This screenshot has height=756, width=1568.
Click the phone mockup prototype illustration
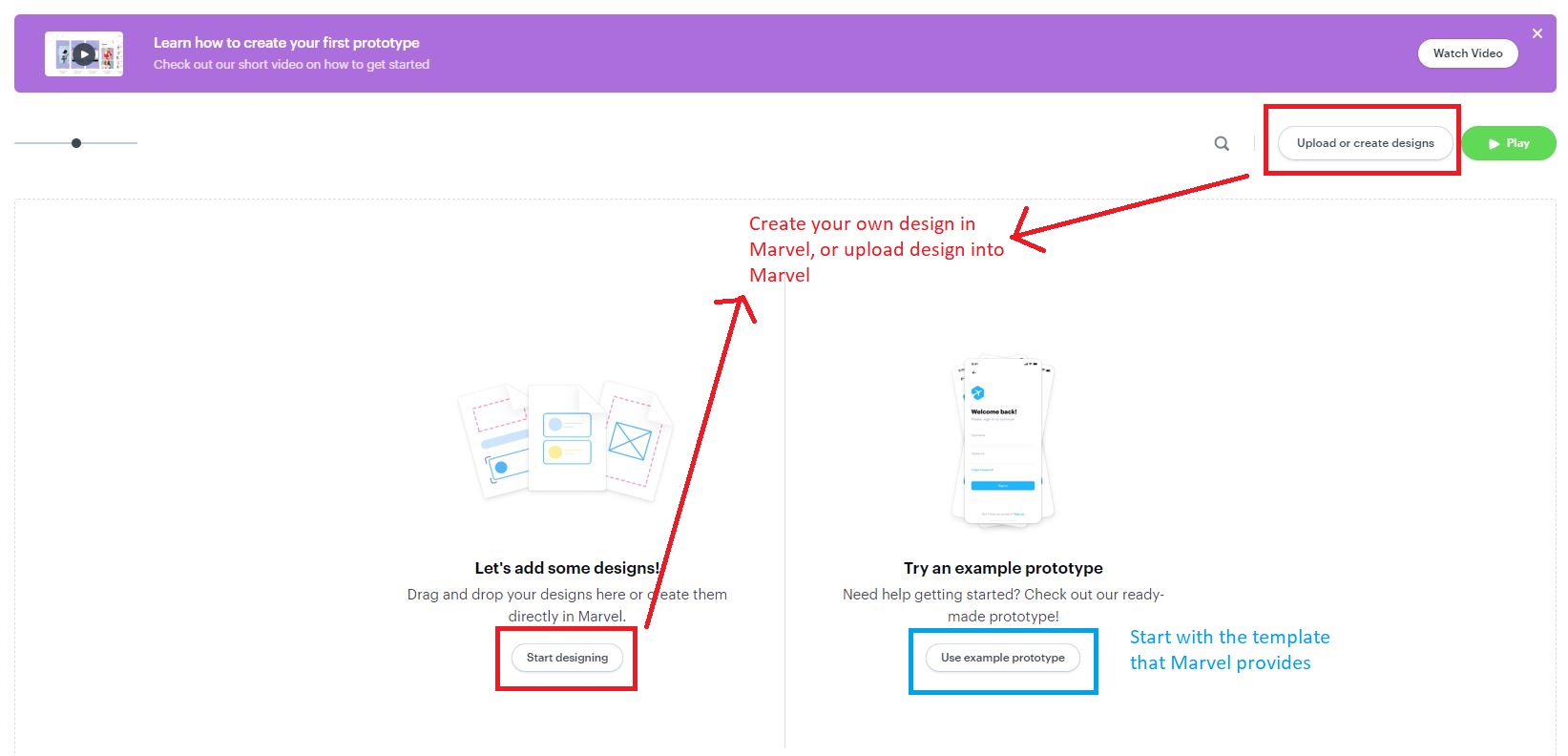(1003, 441)
